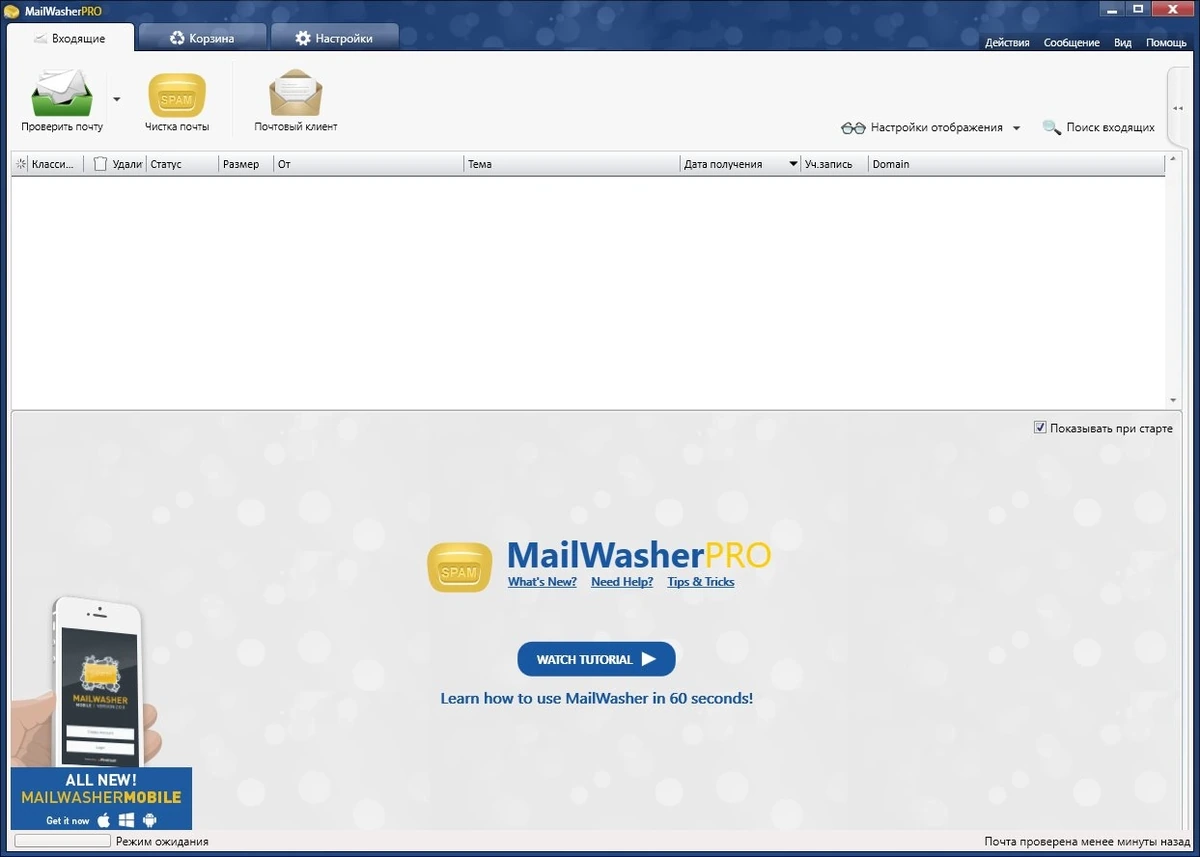The height and width of the screenshot is (857, 1200).
Task: Switch to the Входящие tab
Action: [x=70, y=38]
